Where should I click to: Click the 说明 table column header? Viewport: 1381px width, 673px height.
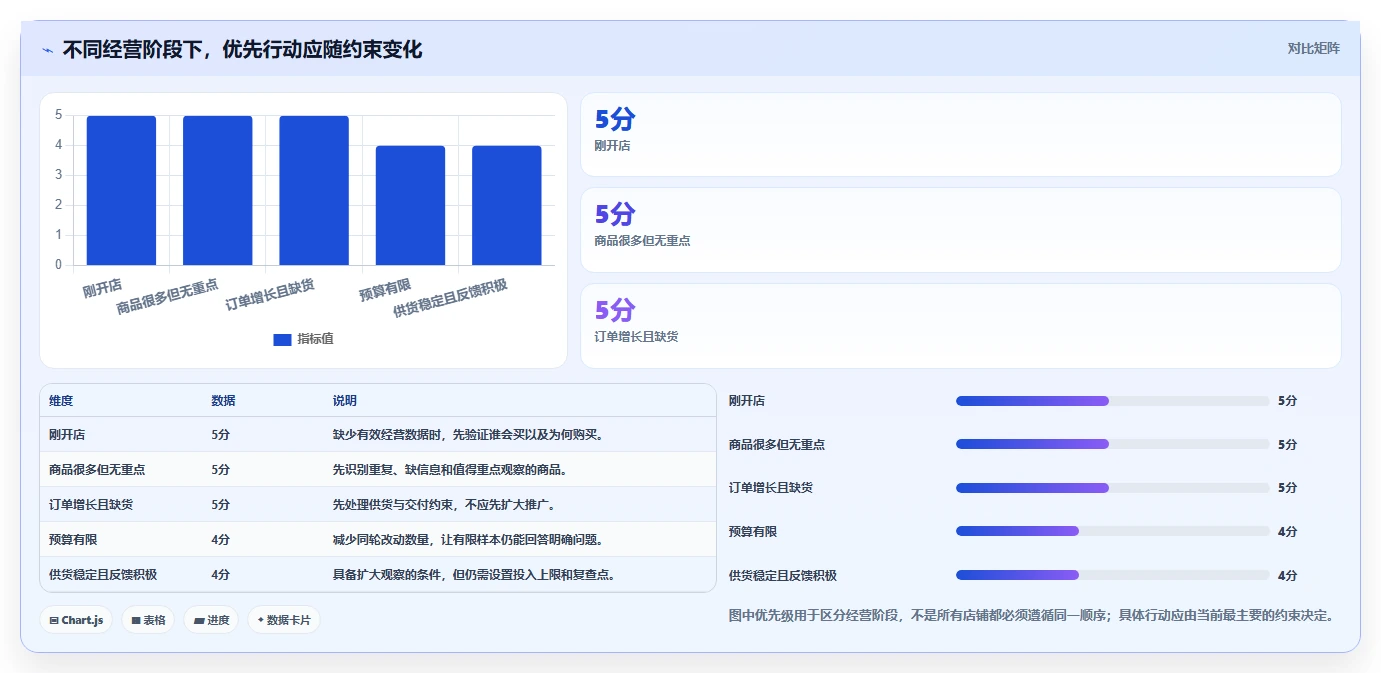pyautogui.click(x=345, y=400)
